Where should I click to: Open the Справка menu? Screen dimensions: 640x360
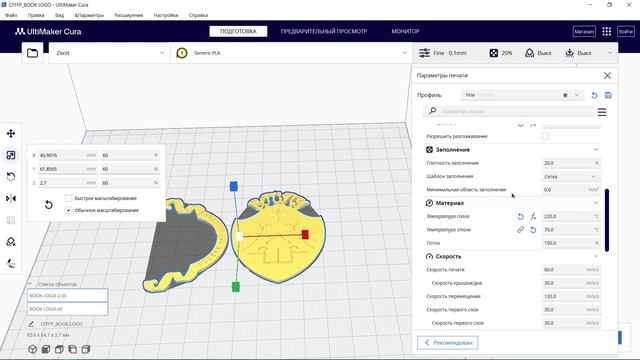[198, 15]
